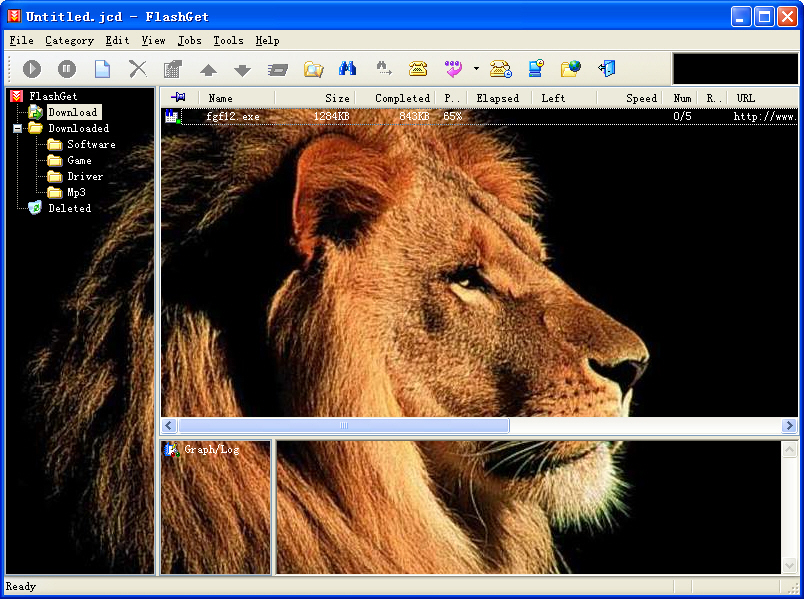Screen dimensions: 804x599
Task: Click the Find Next icon with arrow
Action: (384, 68)
